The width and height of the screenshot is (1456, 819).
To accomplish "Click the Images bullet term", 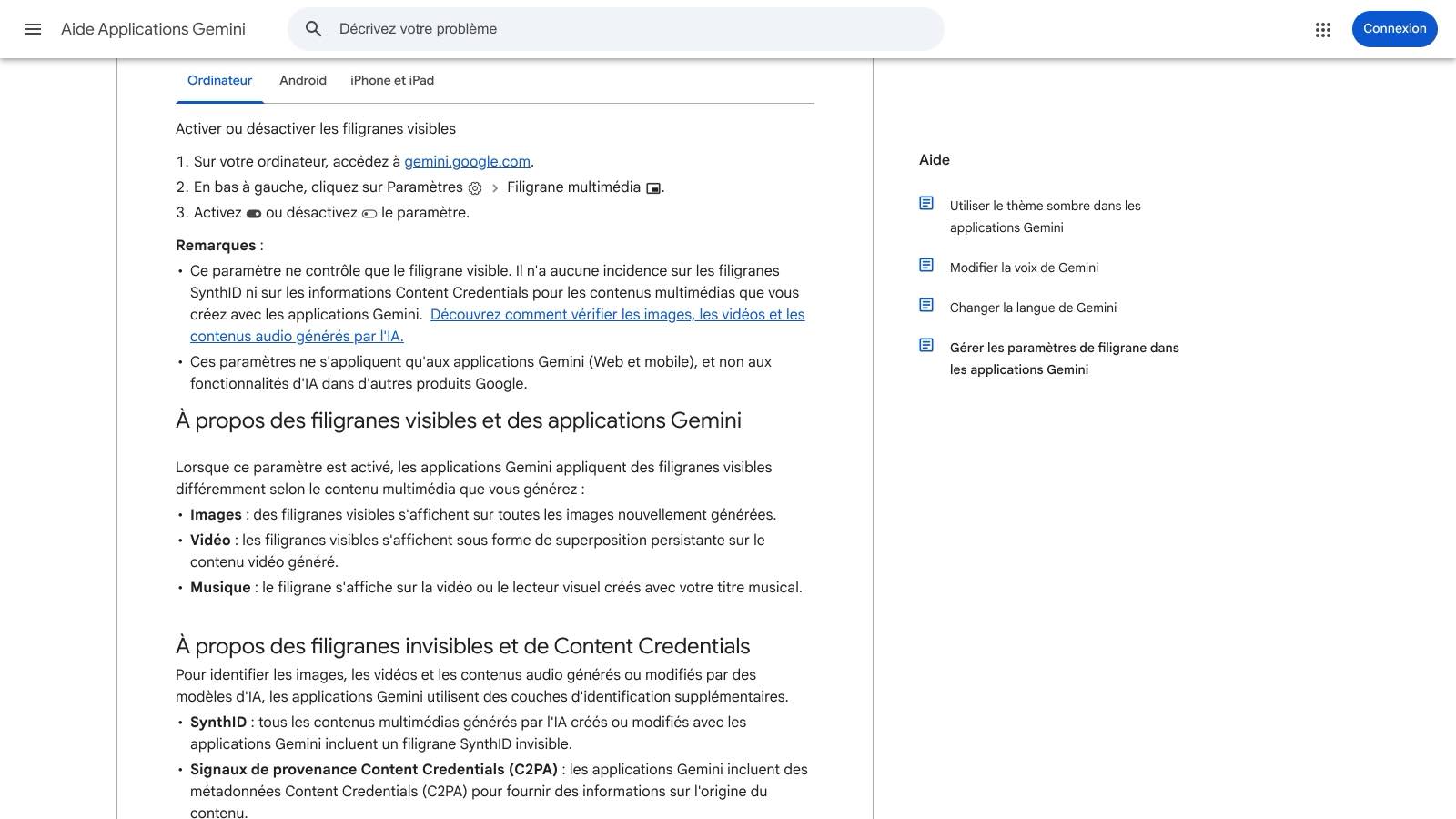I will pos(216,514).
